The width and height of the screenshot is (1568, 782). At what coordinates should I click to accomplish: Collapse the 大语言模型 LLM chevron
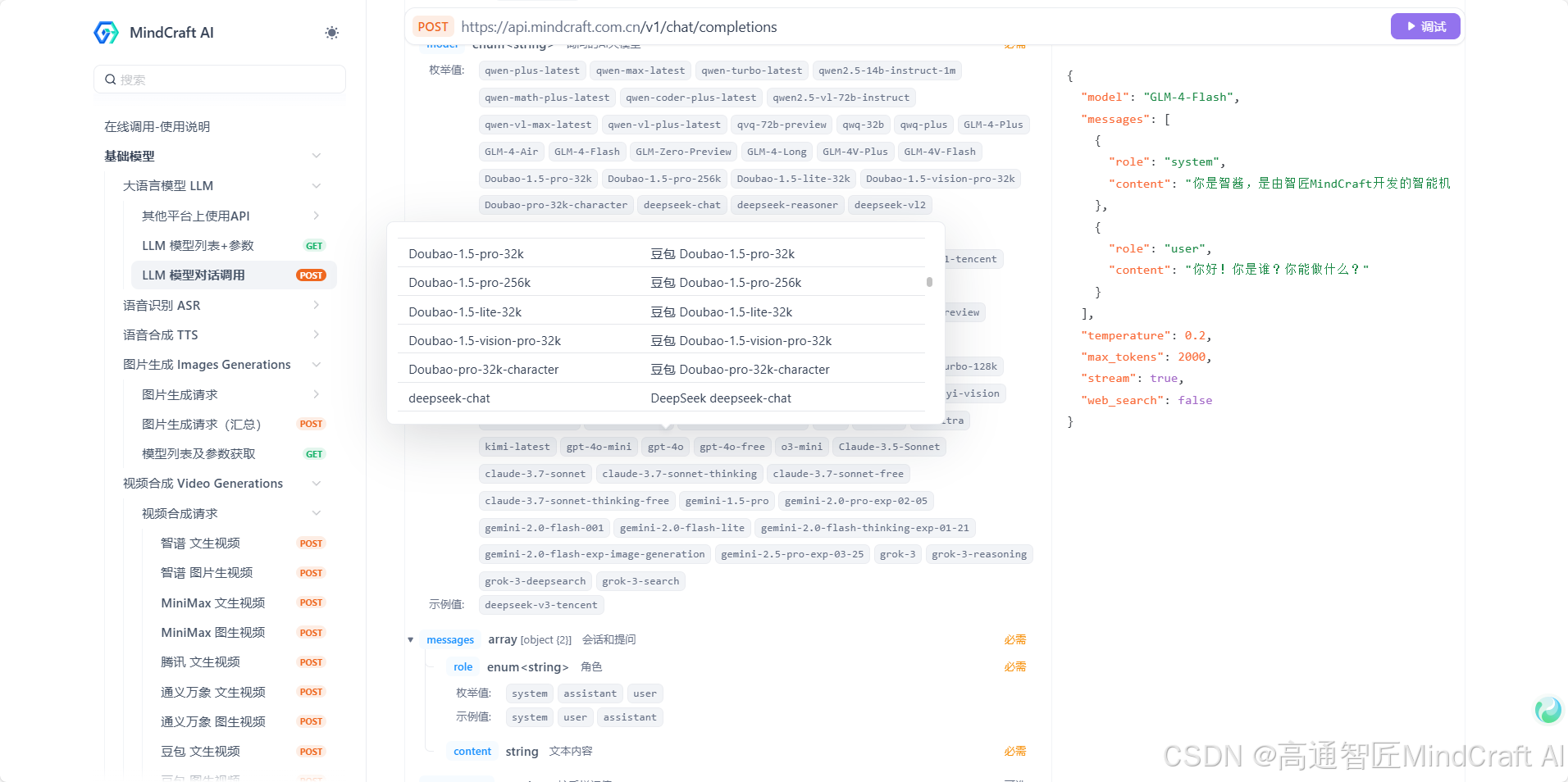click(317, 186)
